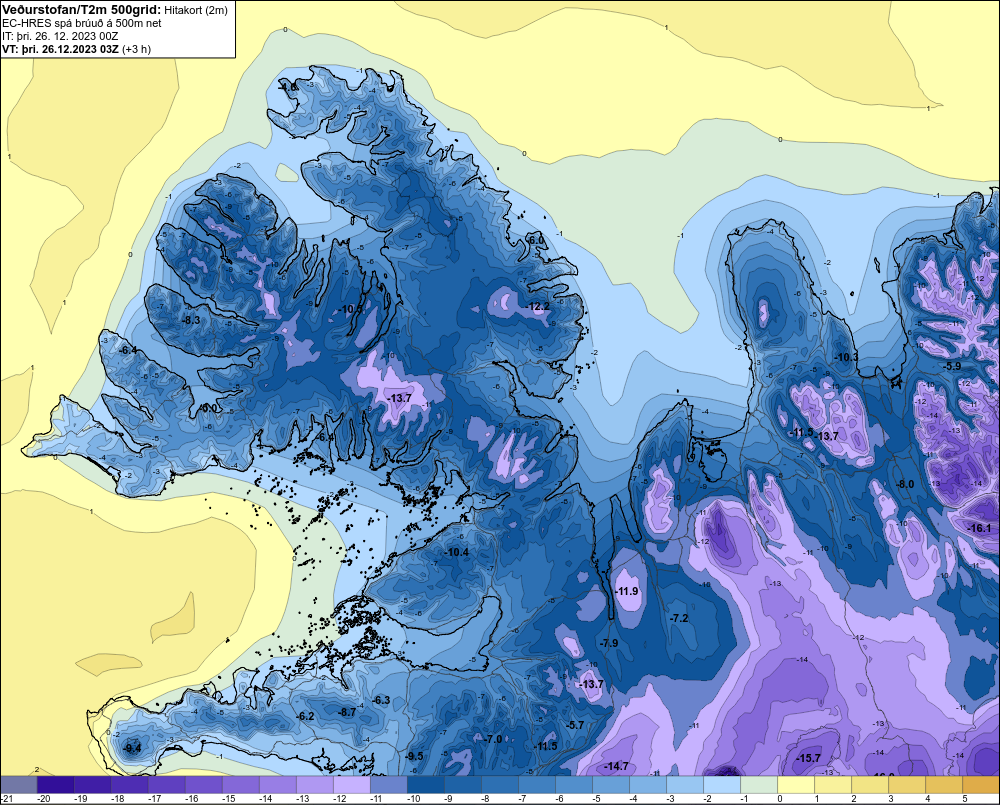Click the '-10.3' temperature value on the map
Screen dimensions: 1000x805
[x=847, y=358]
